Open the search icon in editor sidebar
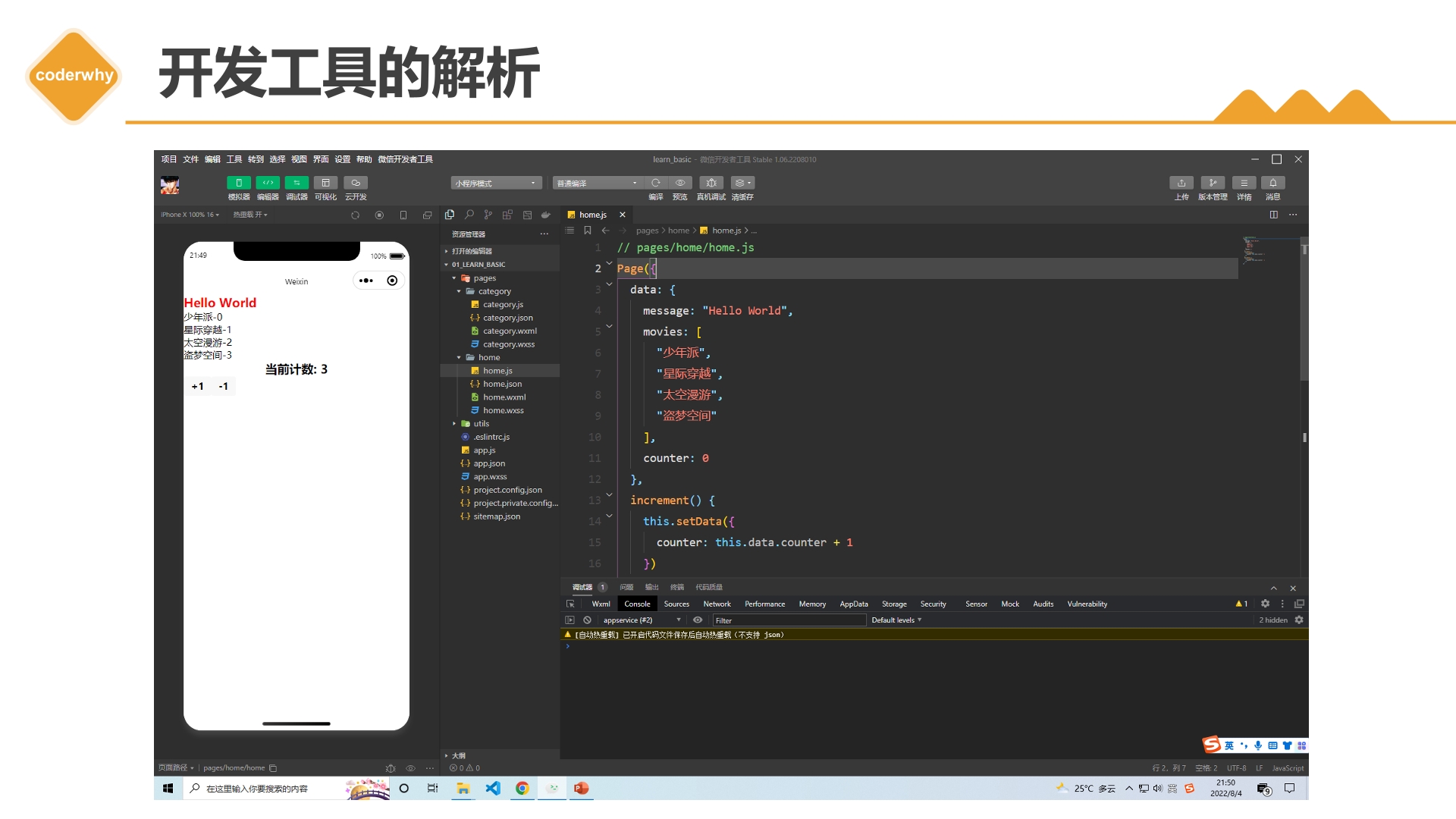1456x819 pixels. coord(469,215)
